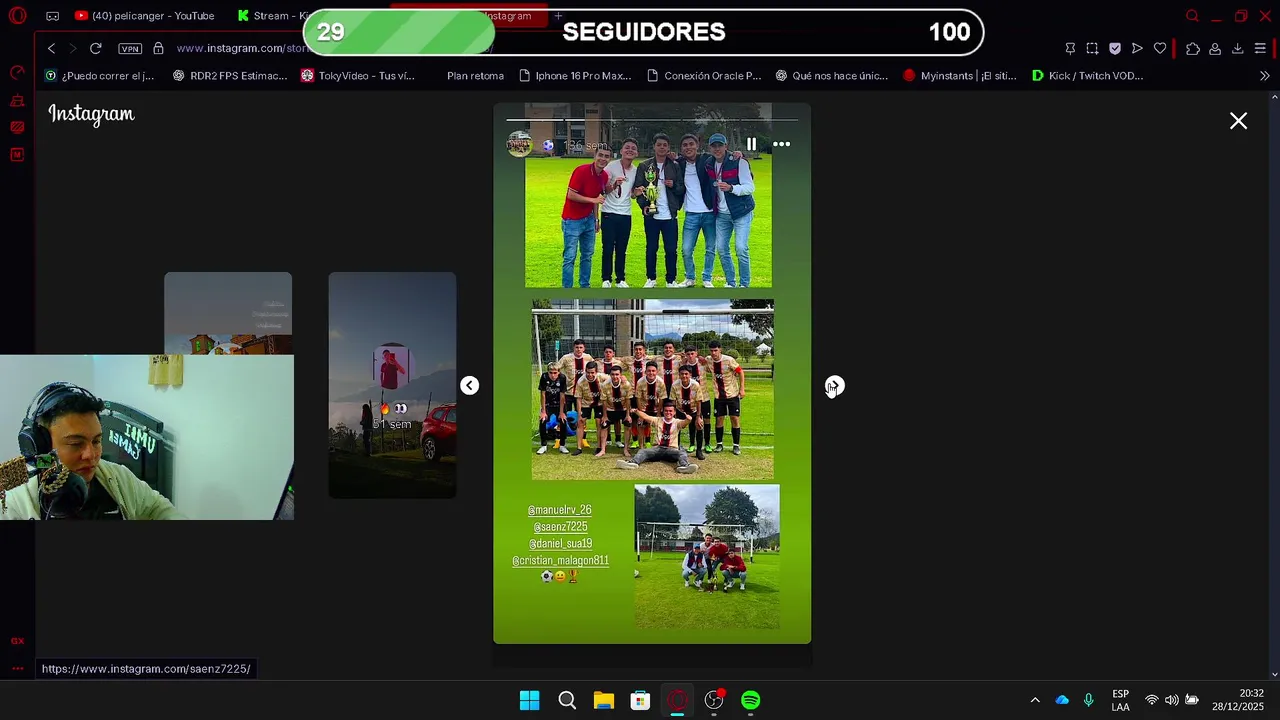The image size is (1280, 720).
Task: Open the ad blocker shield settings
Action: [x=1115, y=48]
